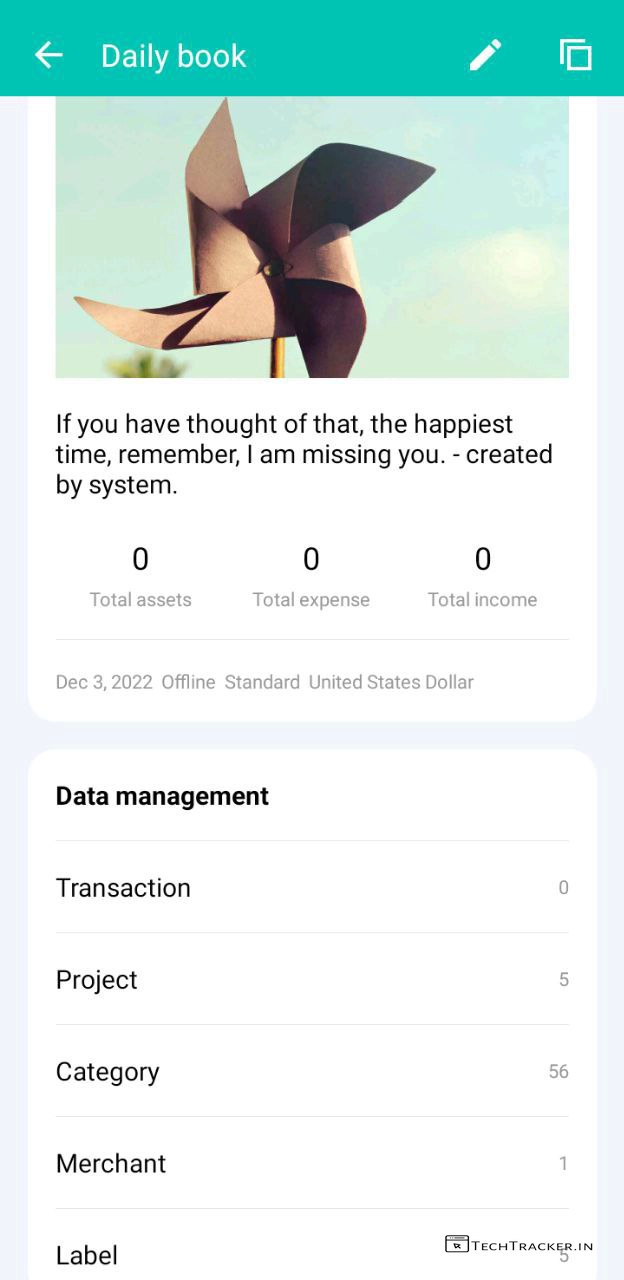
Task: Open the Merchant data row
Action: click(312, 1163)
